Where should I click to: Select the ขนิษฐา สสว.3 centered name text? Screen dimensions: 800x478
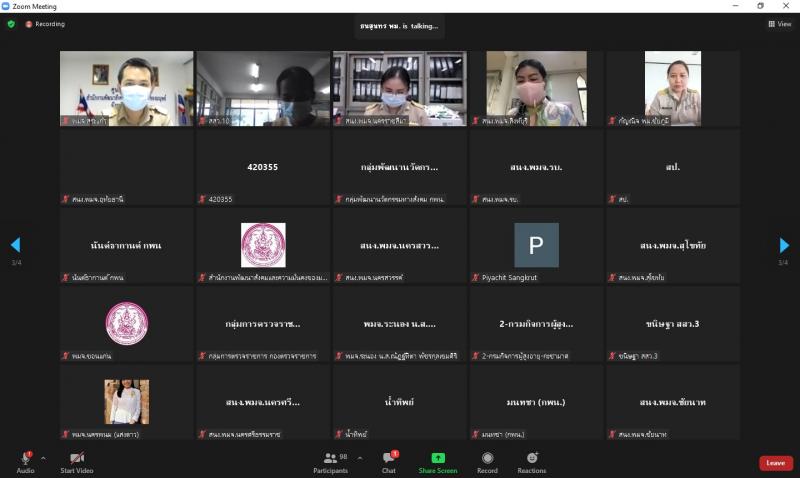point(673,323)
